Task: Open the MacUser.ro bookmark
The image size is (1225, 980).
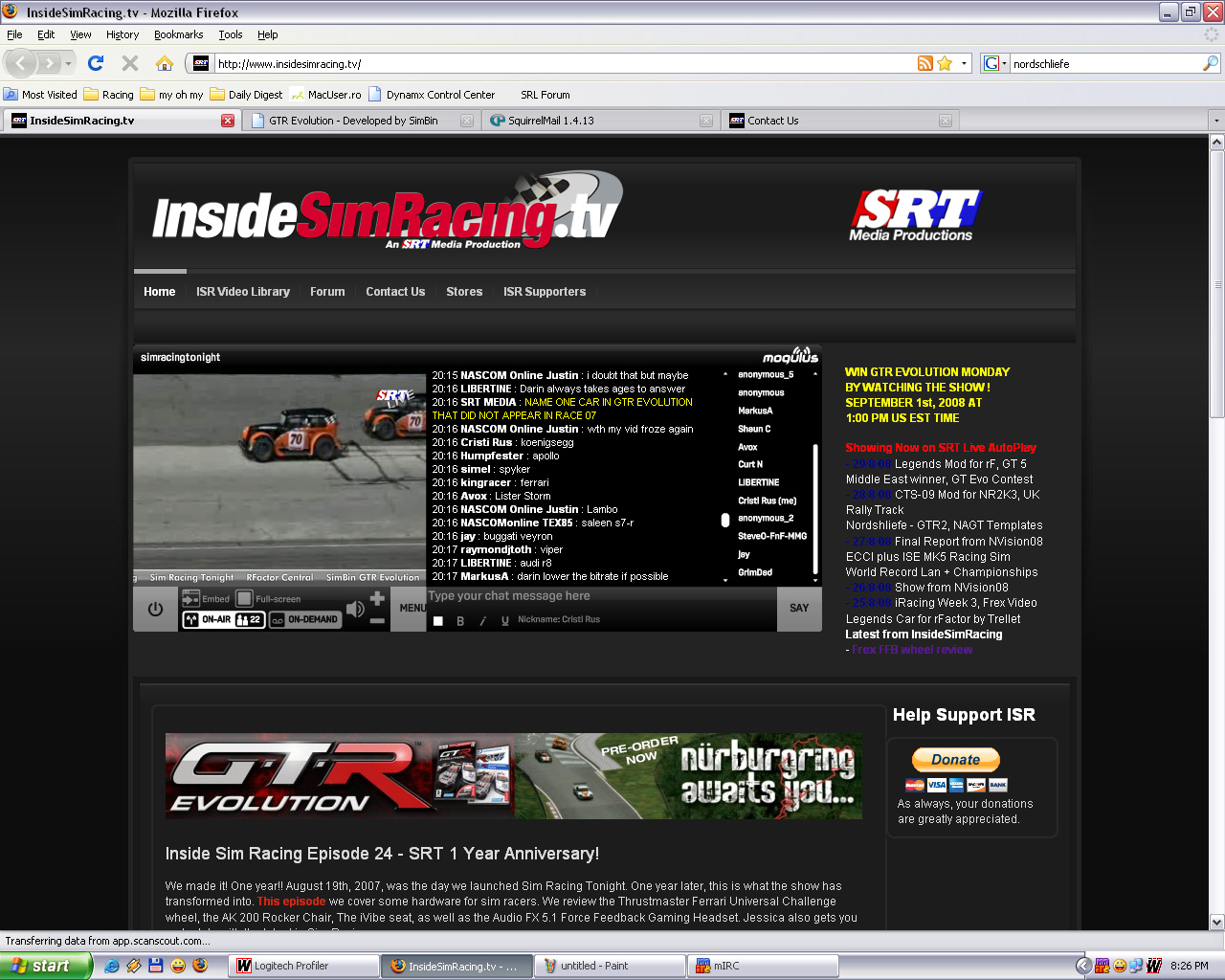Action: coord(325,95)
